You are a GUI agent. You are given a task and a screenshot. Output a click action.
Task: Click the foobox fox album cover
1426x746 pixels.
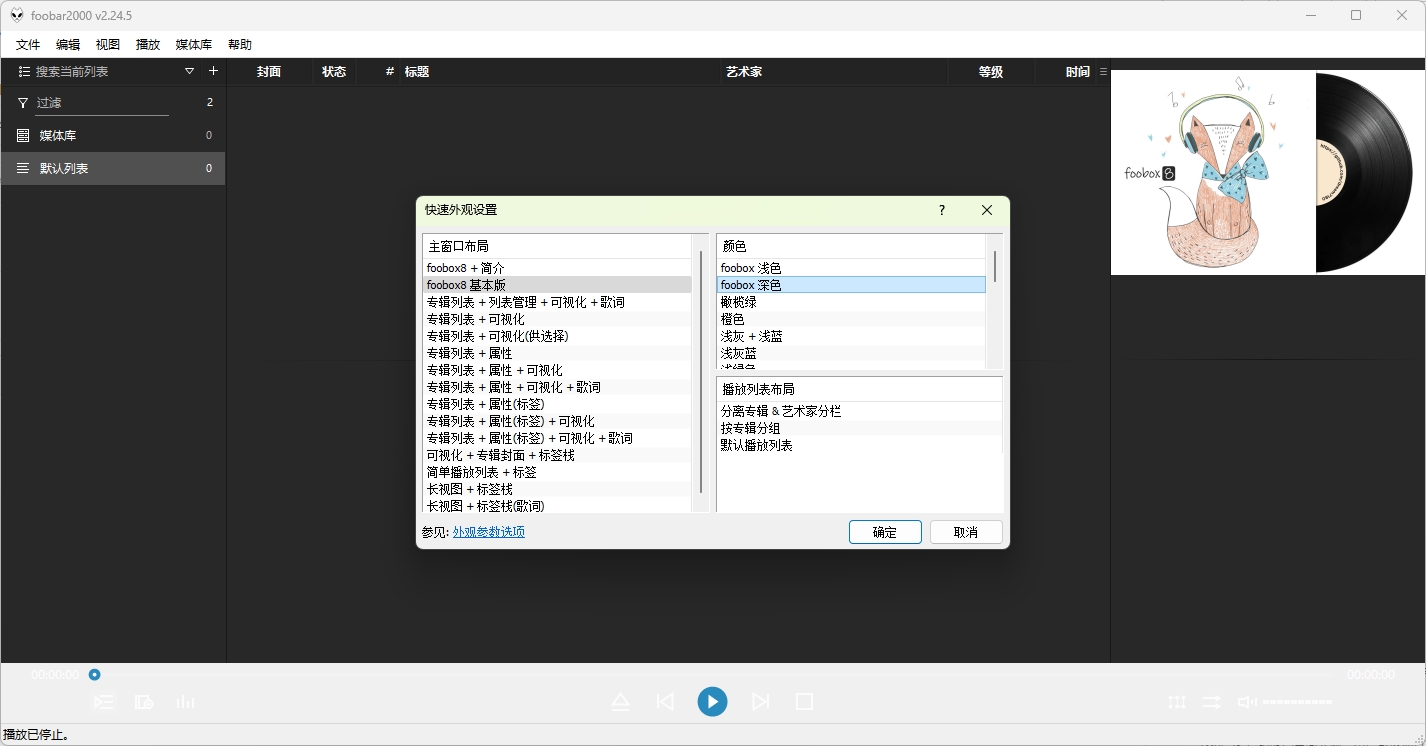pyautogui.click(x=1212, y=172)
